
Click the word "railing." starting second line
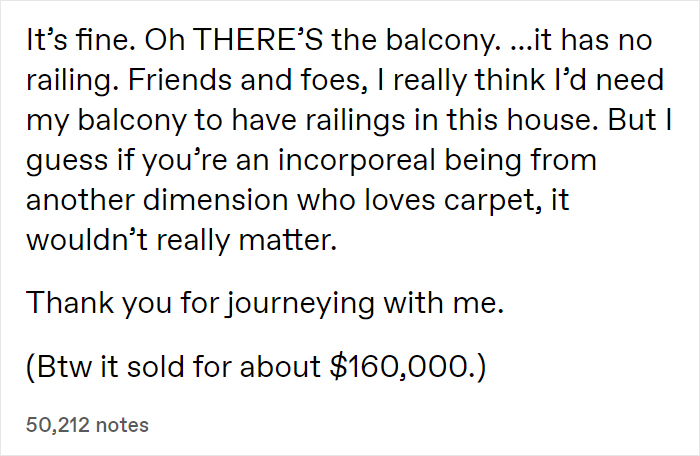73,81
